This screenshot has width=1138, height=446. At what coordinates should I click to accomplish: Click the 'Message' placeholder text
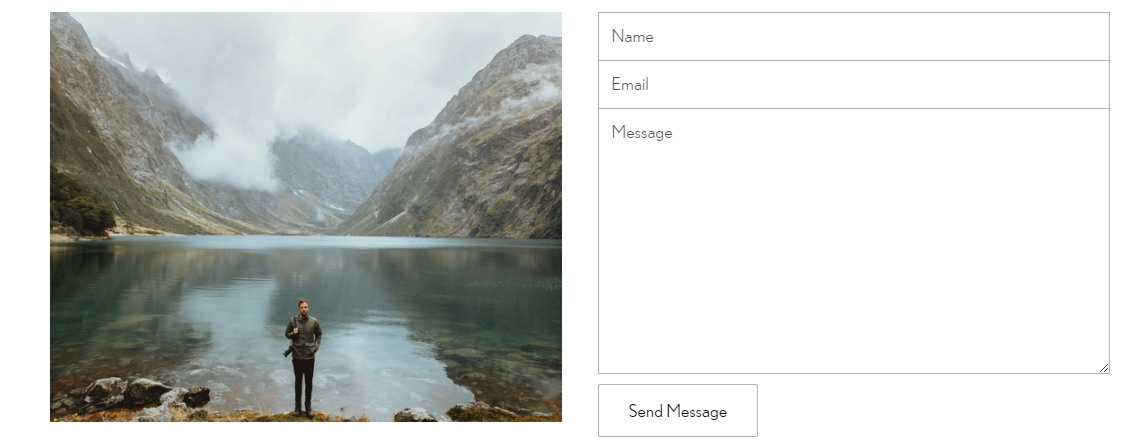642,133
